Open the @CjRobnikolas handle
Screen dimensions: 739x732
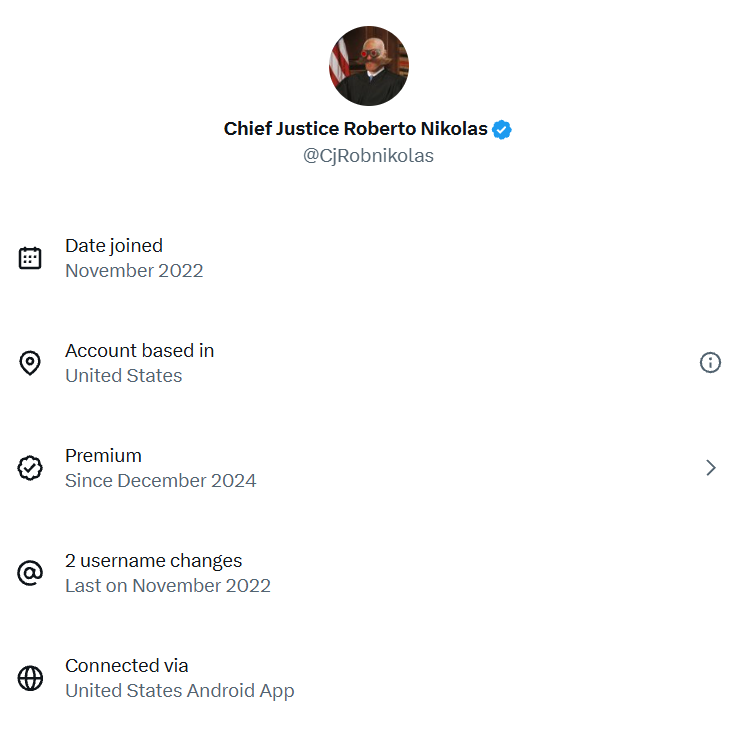368,156
